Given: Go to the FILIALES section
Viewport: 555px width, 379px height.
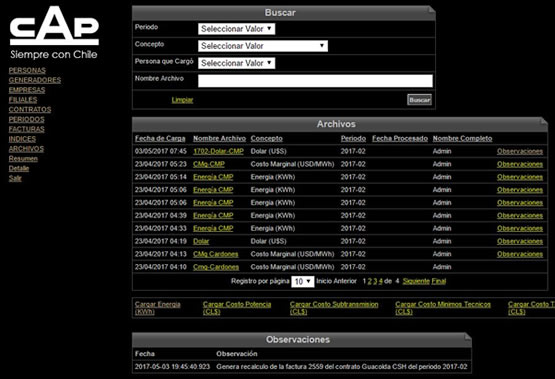Looking at the screenshot, I should [23, 100].
